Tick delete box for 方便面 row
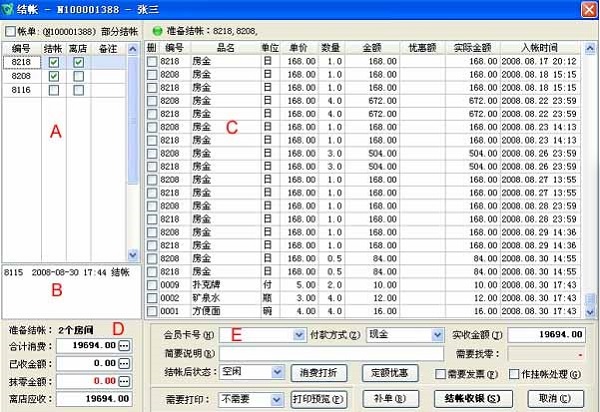The height and width of the screenshot is (412, 600). point(152,311)
